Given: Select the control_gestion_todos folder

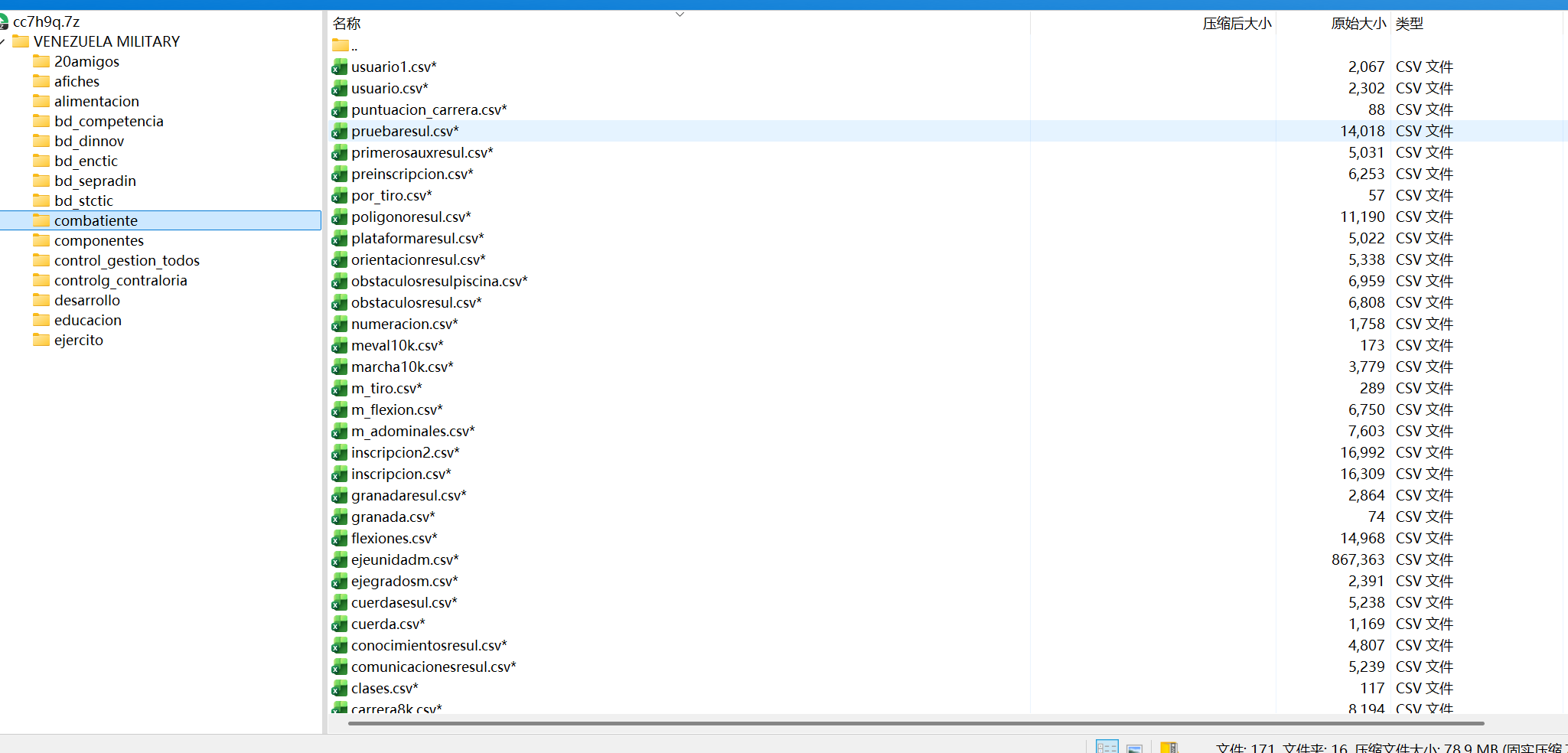Looking at the screenshot, I should (x=127, y=260).
